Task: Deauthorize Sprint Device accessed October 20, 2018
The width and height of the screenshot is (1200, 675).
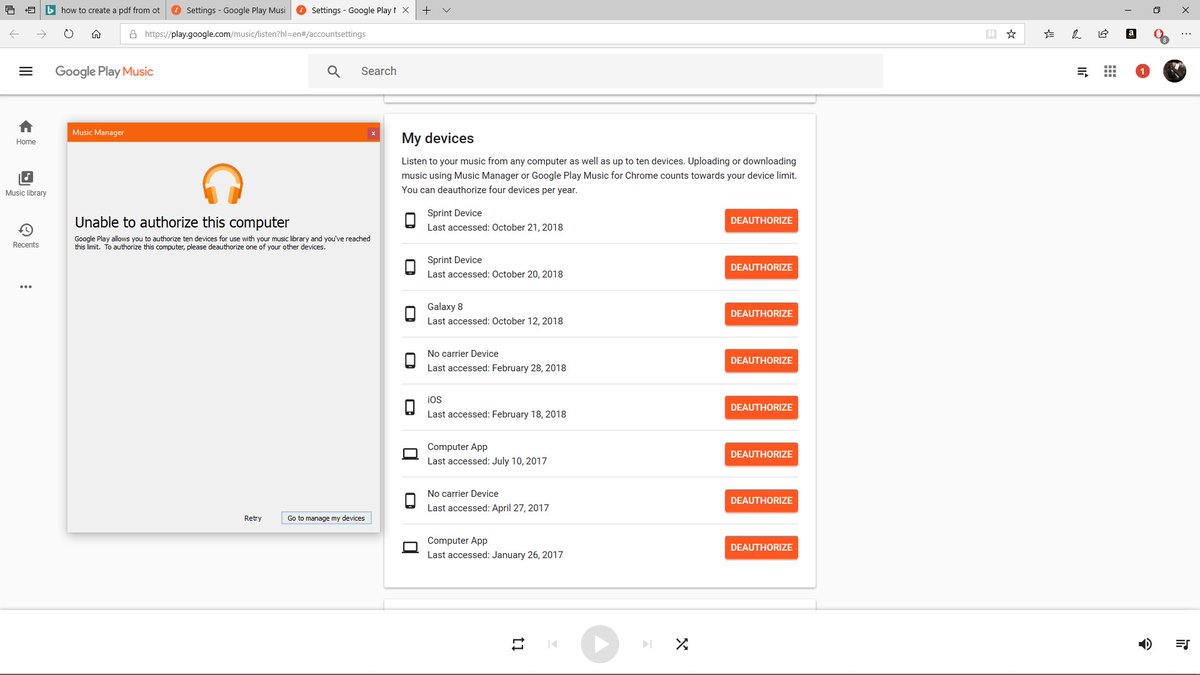Action: click(761, 267)
